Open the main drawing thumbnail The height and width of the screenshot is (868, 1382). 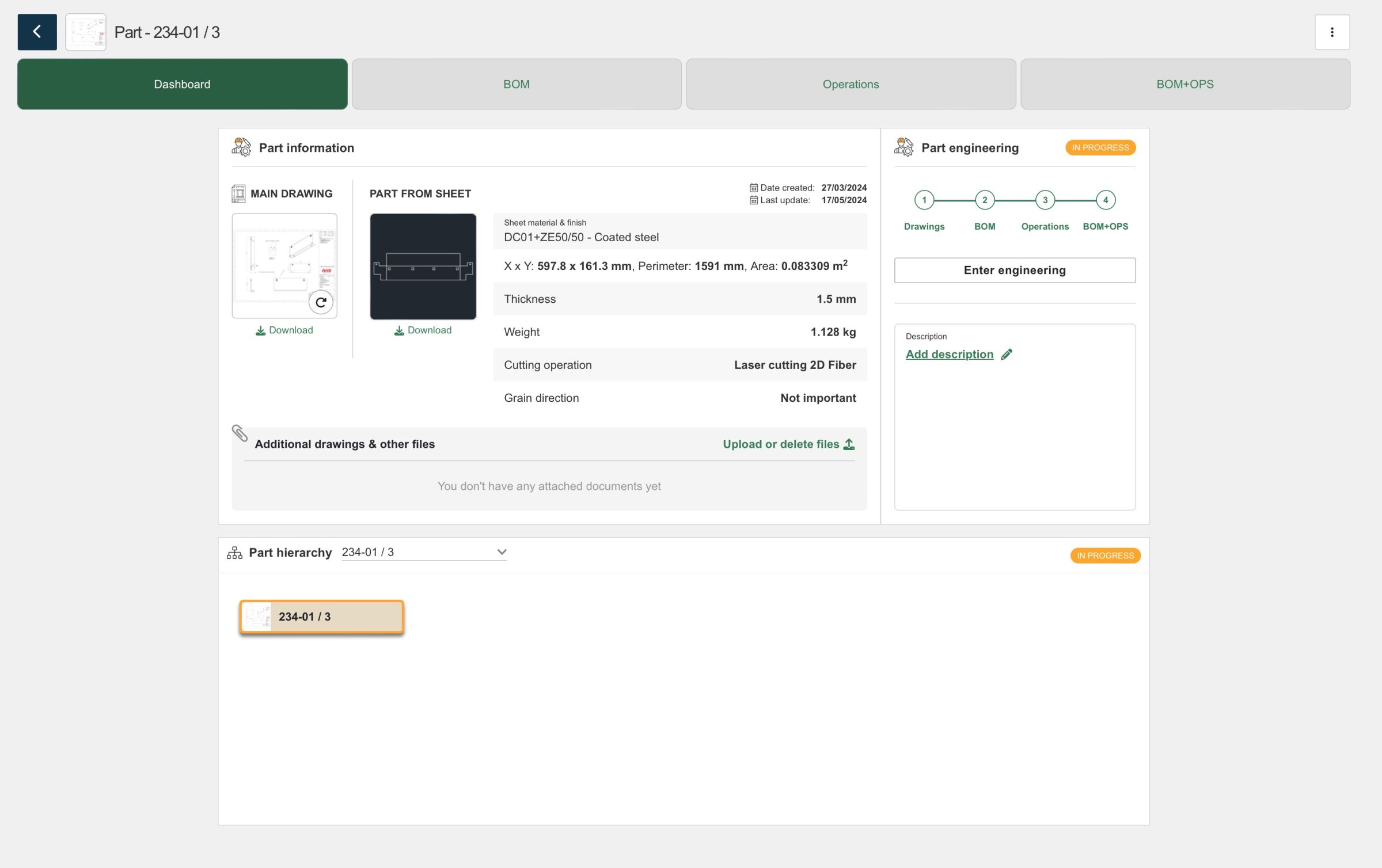pos(276,259)
